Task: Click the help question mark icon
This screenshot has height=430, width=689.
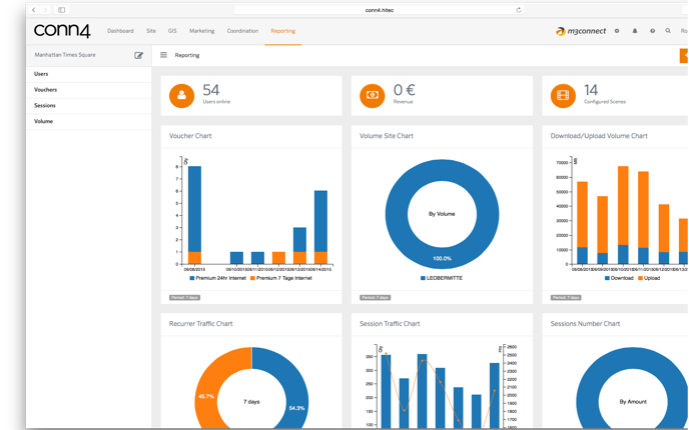Action: coord(652,31)
